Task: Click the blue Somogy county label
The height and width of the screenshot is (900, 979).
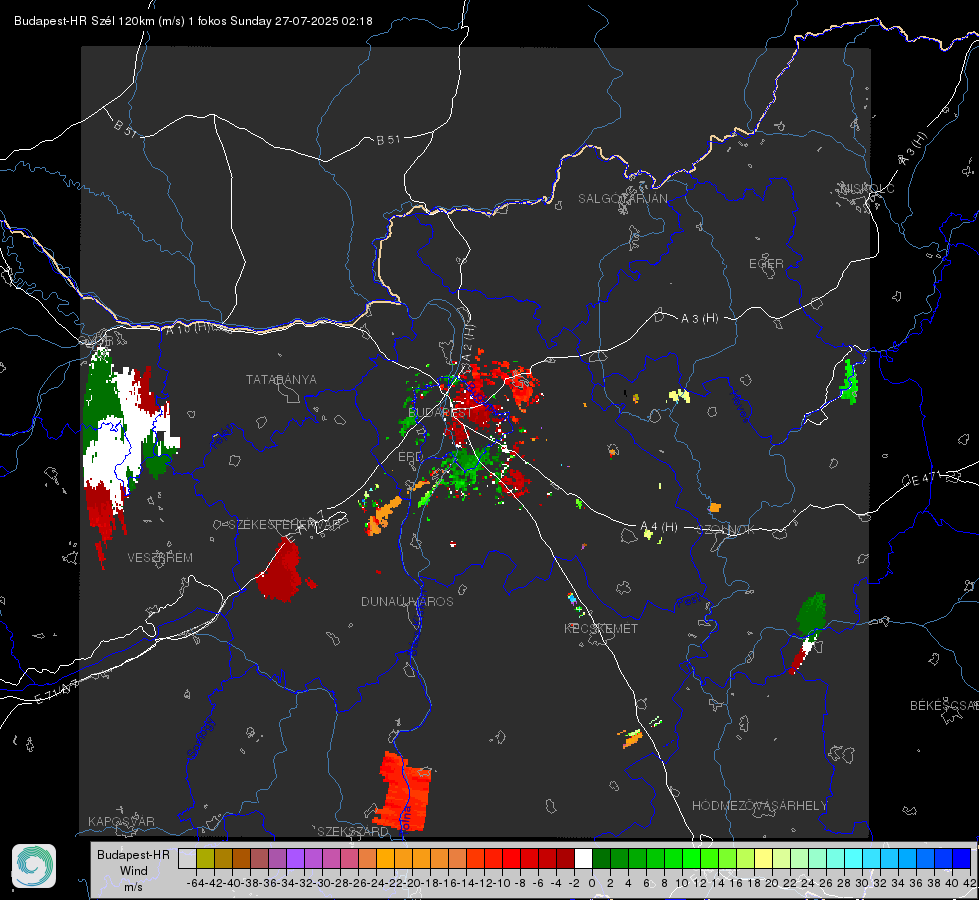Action: 201,739
